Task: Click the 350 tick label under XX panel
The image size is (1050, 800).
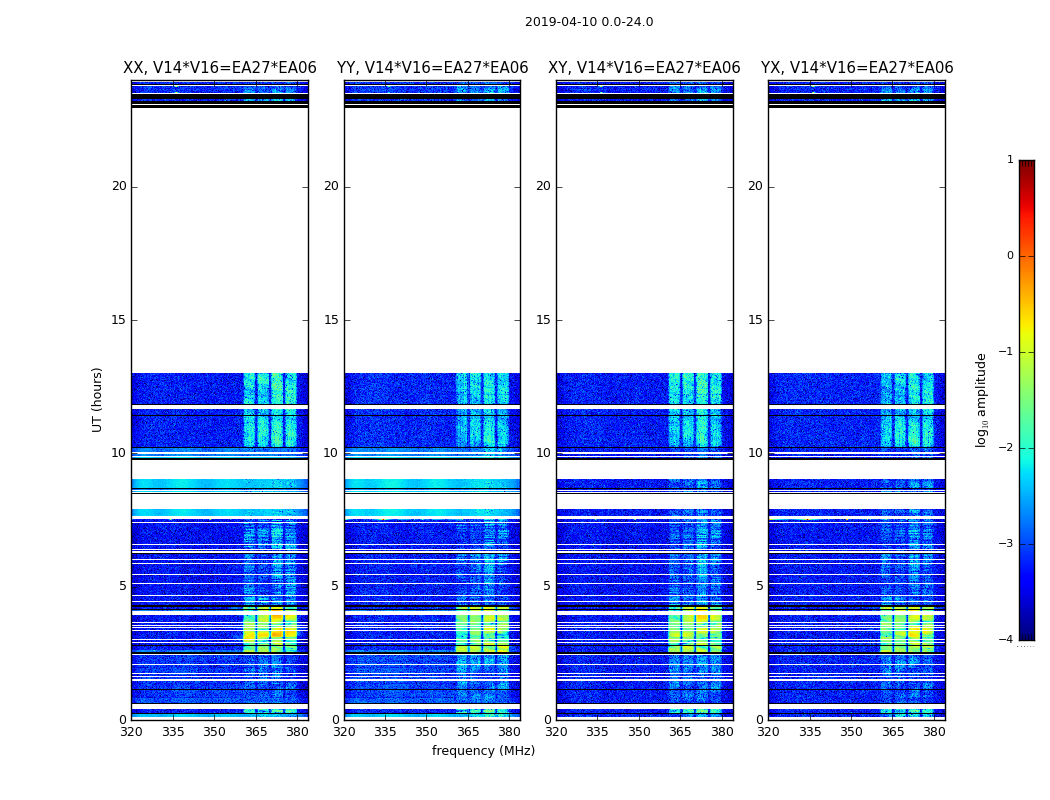Action: (214, 732)
